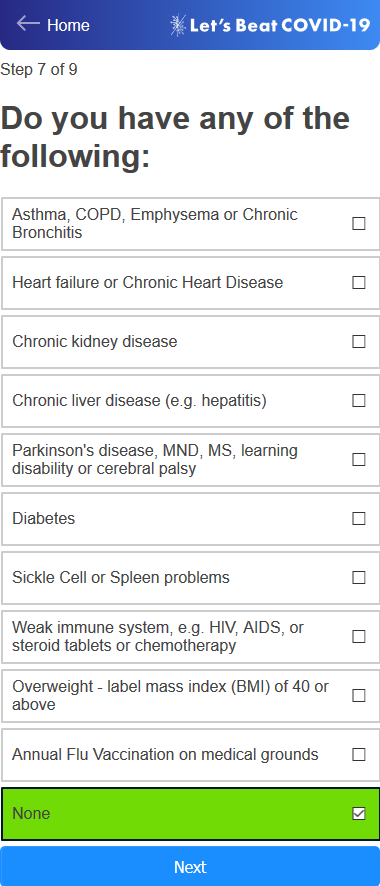Screen dimensions: 380x886
Task: Check the Overweight BMI 40 checkbox
Action: point(359,696)
